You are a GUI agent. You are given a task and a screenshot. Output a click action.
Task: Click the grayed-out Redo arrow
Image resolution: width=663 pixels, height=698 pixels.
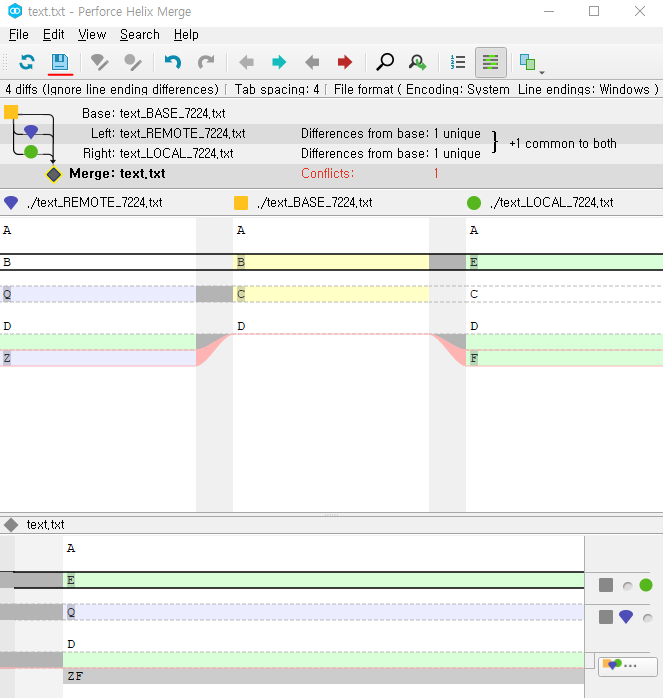coord(206,62)
